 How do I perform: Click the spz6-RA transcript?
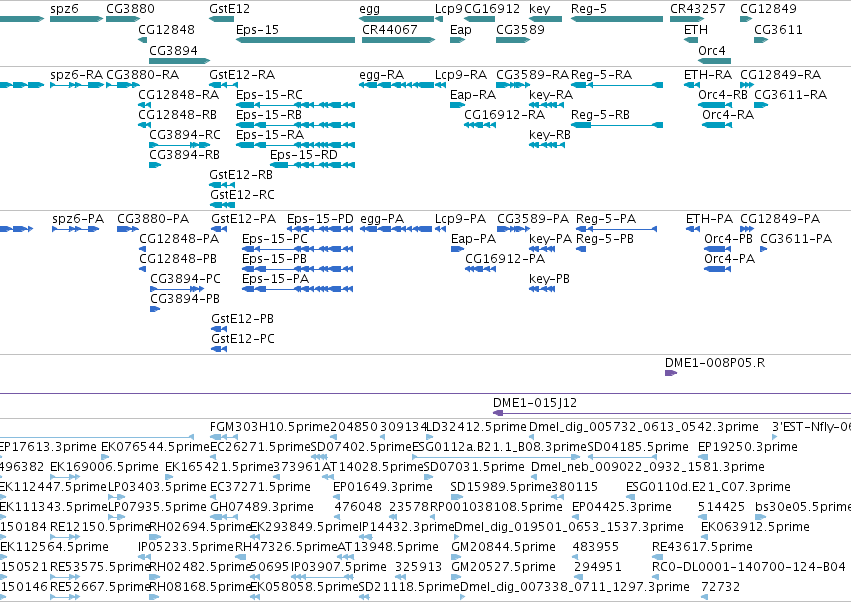click(77, 85)
